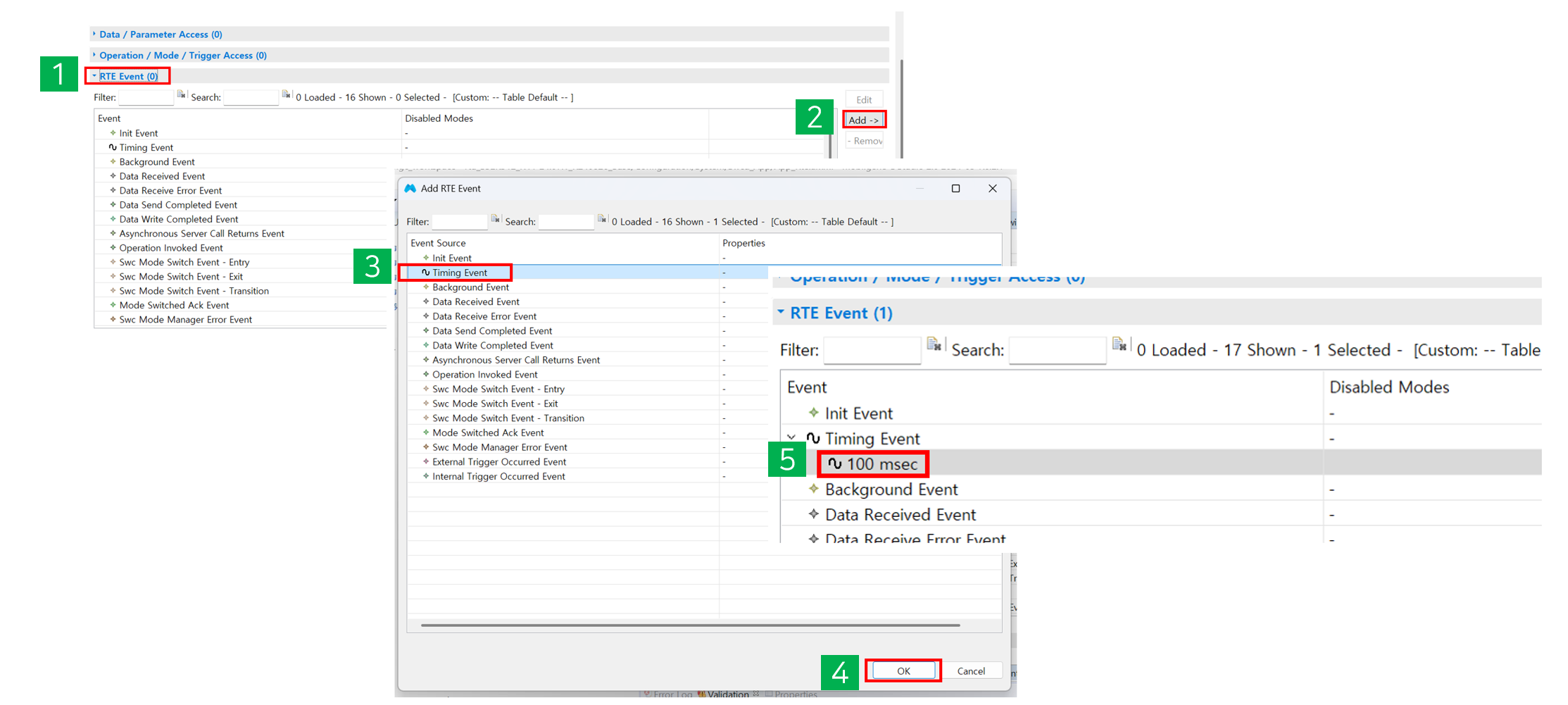The image size is (1568, 705).
Task: Collapse the RTE Event (1) section header
Action: coord(781,312)
